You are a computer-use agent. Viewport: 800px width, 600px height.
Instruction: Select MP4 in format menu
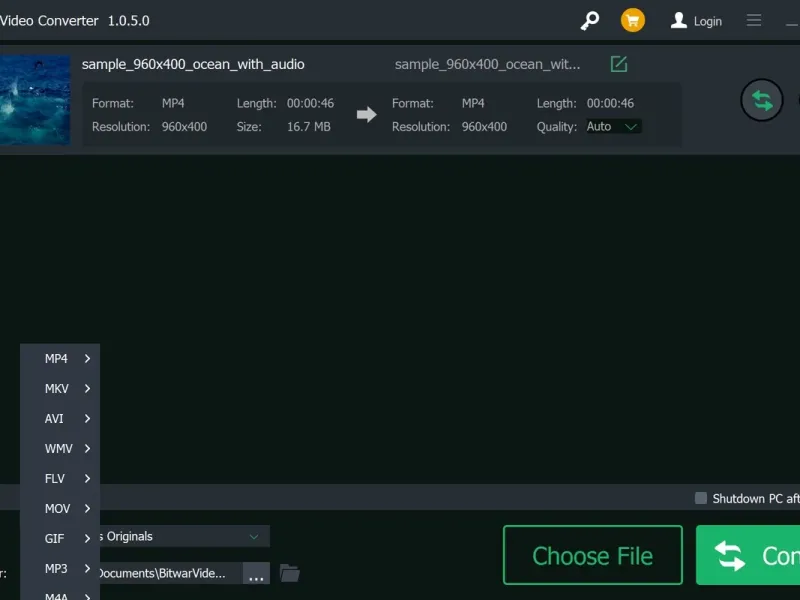[x=60, y=359]
